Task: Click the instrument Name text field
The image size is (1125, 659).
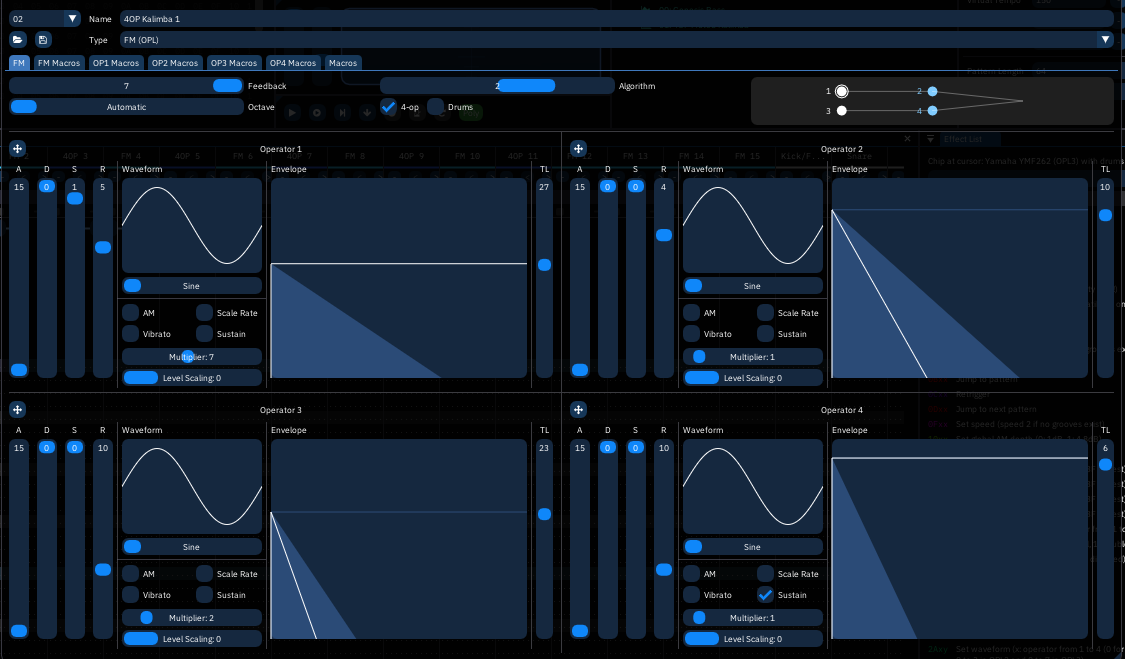Action: [x=615, y=19]
